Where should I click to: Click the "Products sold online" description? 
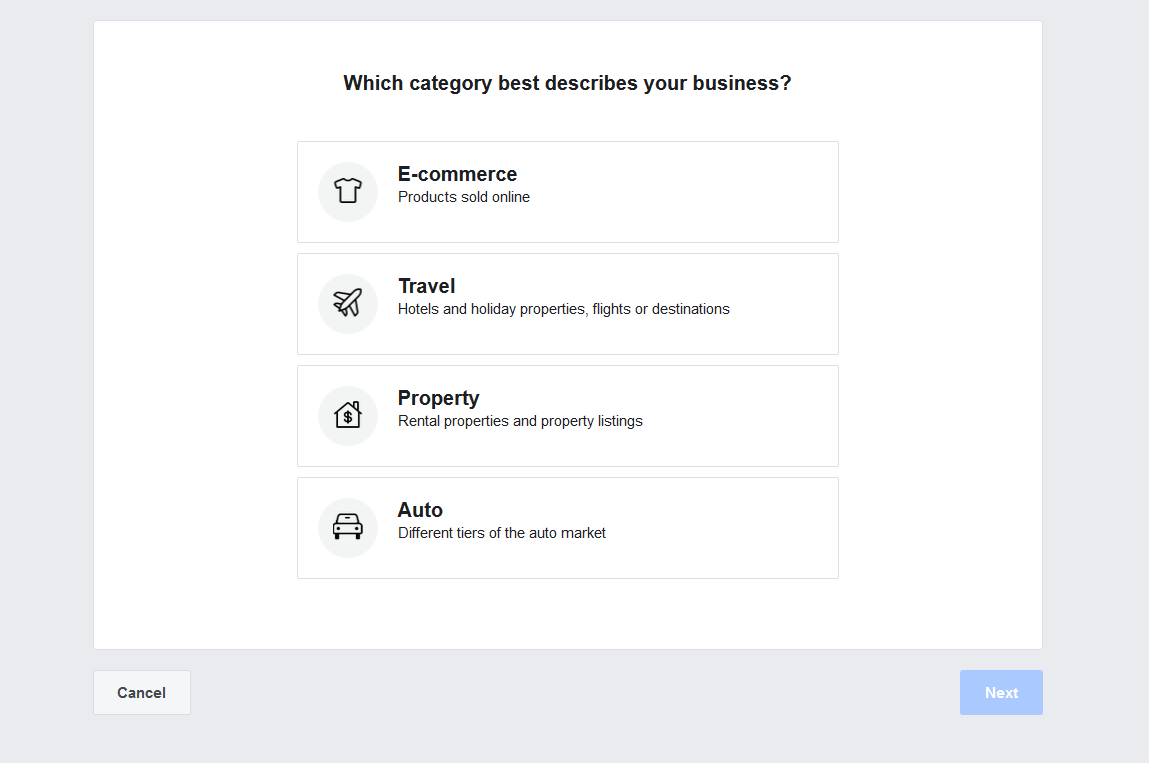click(464, 197)
